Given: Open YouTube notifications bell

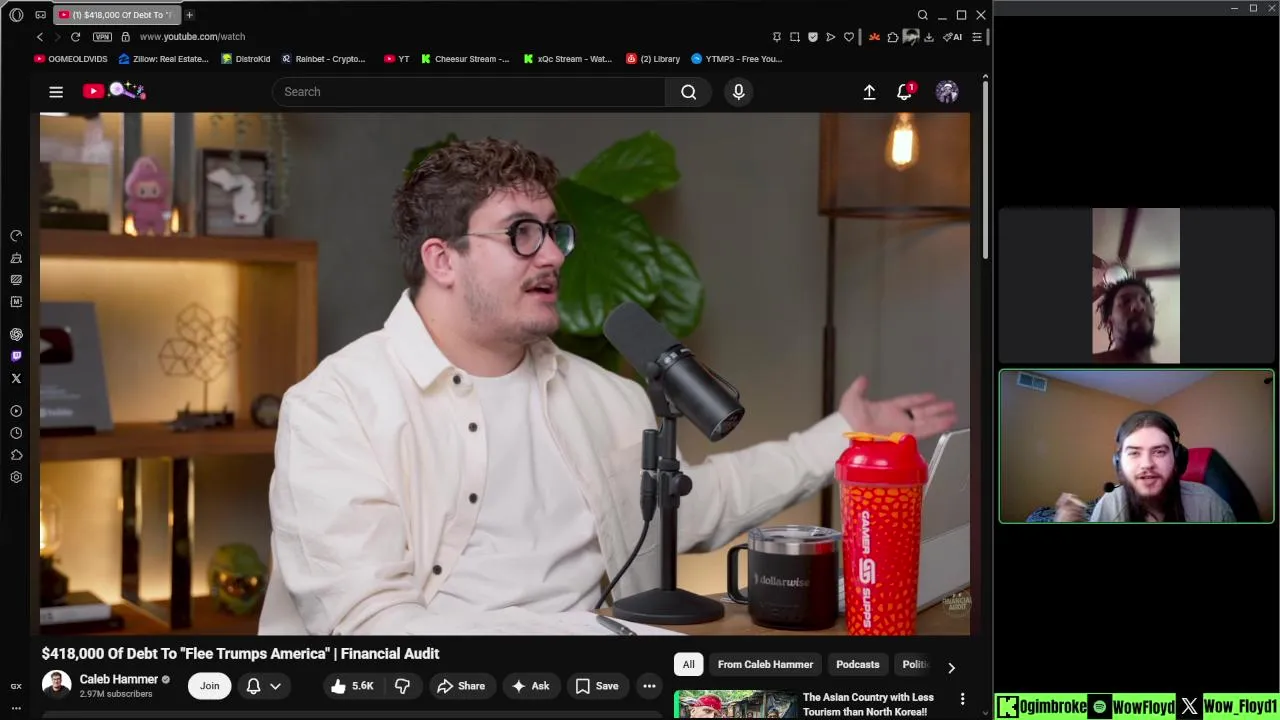Looking at the screenshot, I should pos(905,92).
